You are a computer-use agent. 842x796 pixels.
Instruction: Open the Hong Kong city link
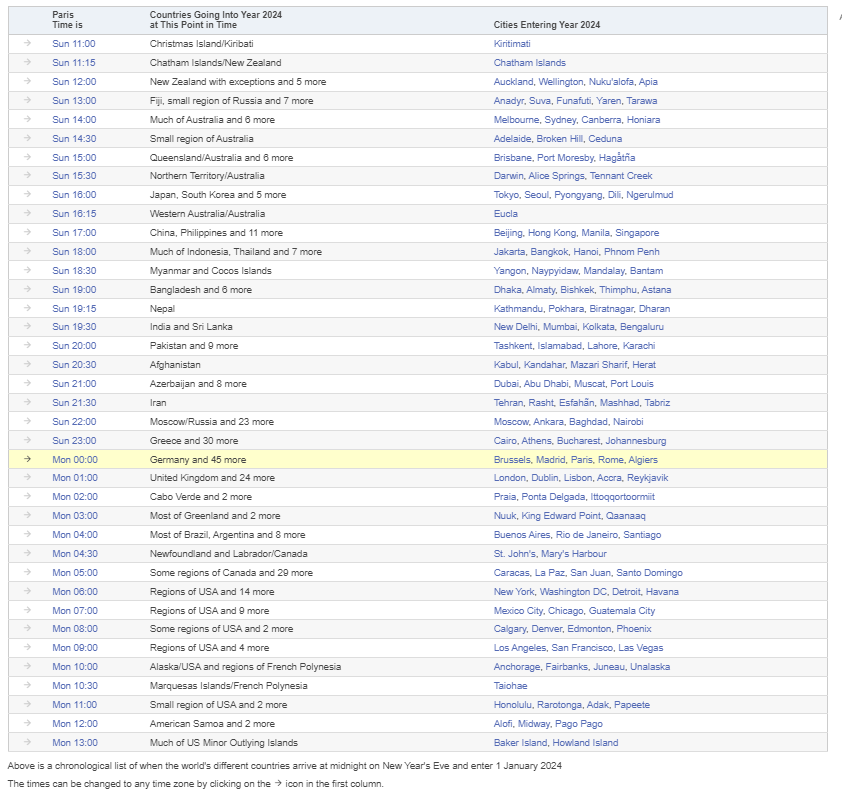(x=552, y=233)
